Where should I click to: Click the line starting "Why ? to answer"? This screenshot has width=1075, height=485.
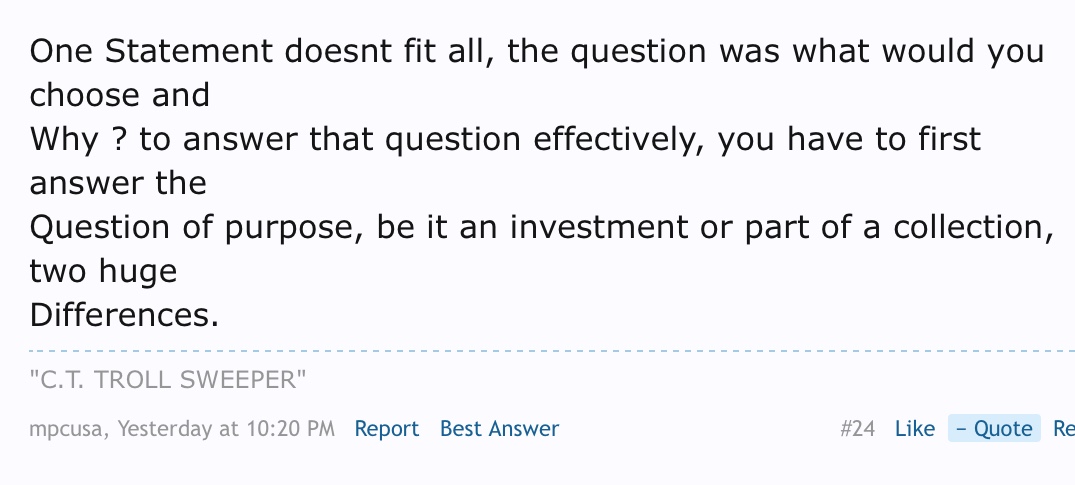coord(505,139)
